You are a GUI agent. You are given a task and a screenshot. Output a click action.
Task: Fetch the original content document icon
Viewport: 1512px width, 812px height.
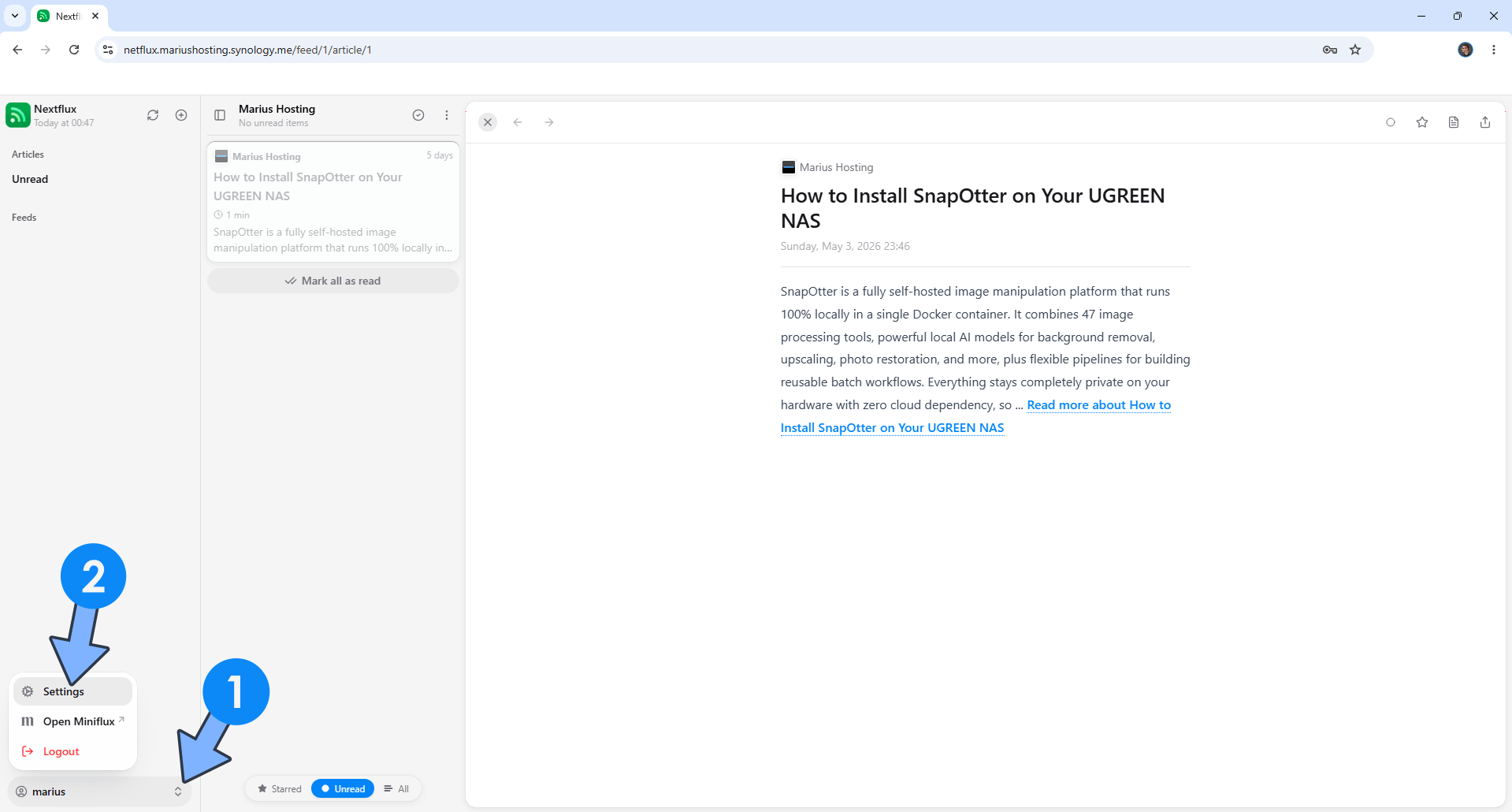pyautogui.click(x=1454, y=122)
